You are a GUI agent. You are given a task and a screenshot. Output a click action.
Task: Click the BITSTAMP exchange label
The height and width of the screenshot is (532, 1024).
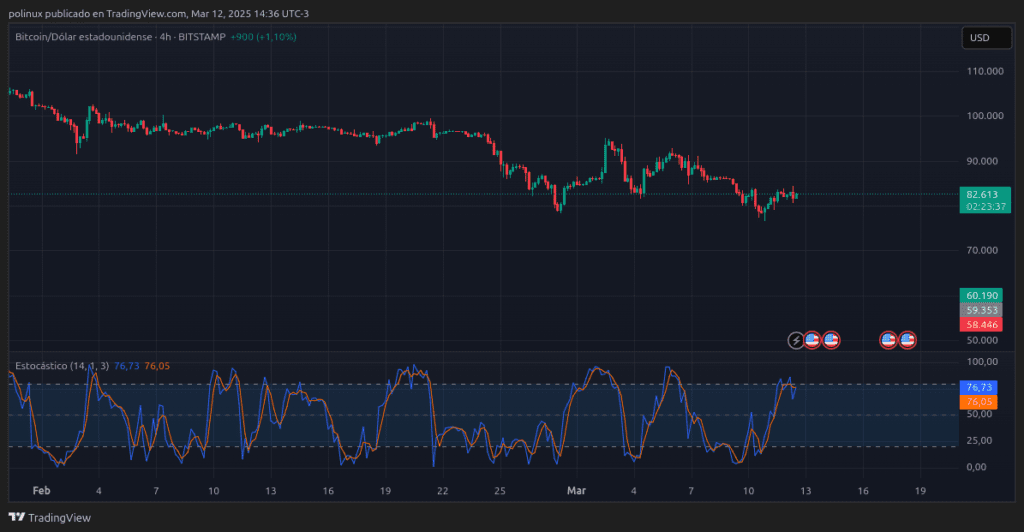click(201, 37)
